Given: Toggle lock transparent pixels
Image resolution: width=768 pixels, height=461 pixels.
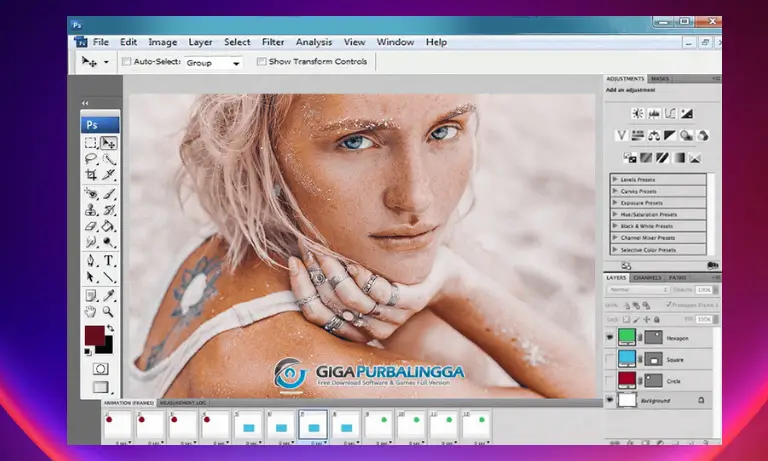Looking at the screenshot, I should coord(626,319).
